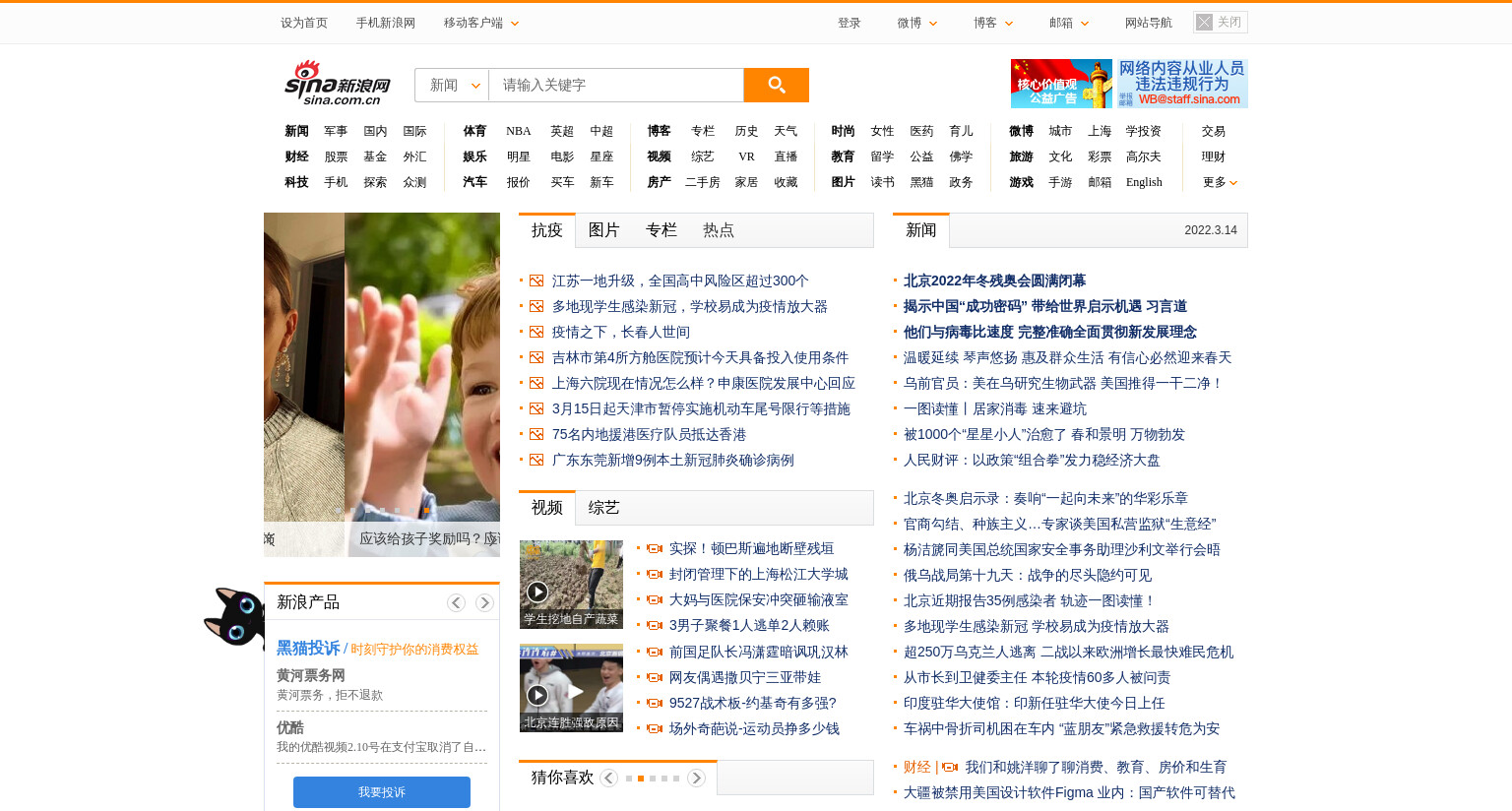Image resolution: width=1512 pixels, height=811 pixels.
Task: Click the slideshow photo of child waving
Action: coord(422,369)
